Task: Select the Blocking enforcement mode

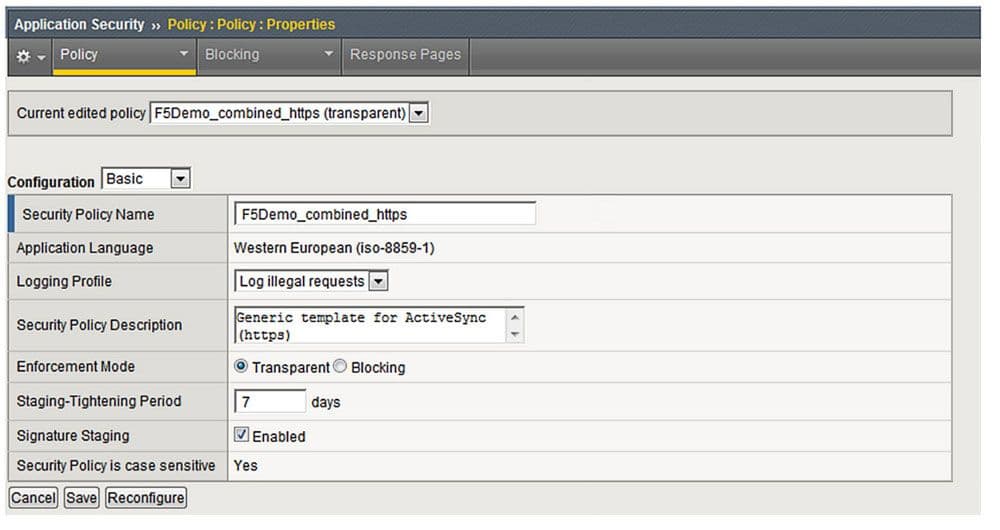Action: click(340, 367)
